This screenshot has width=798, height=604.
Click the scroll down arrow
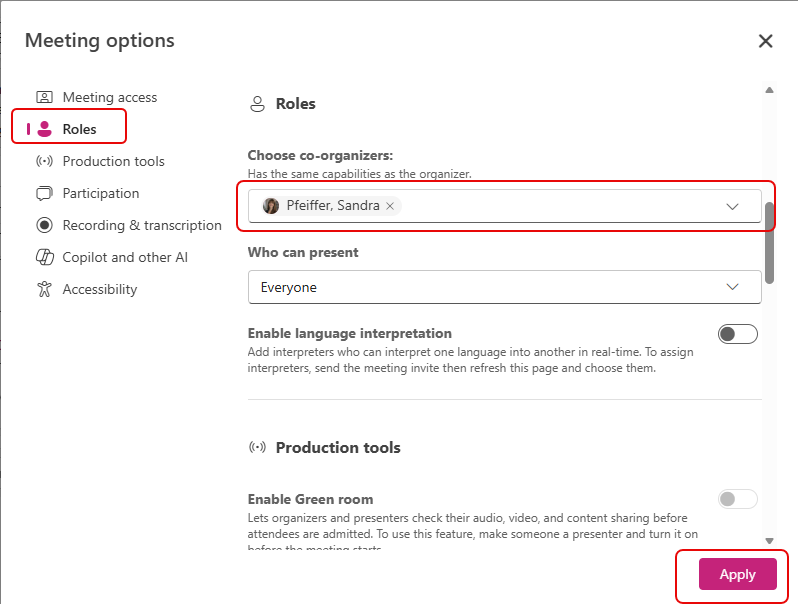coord(769,541)
